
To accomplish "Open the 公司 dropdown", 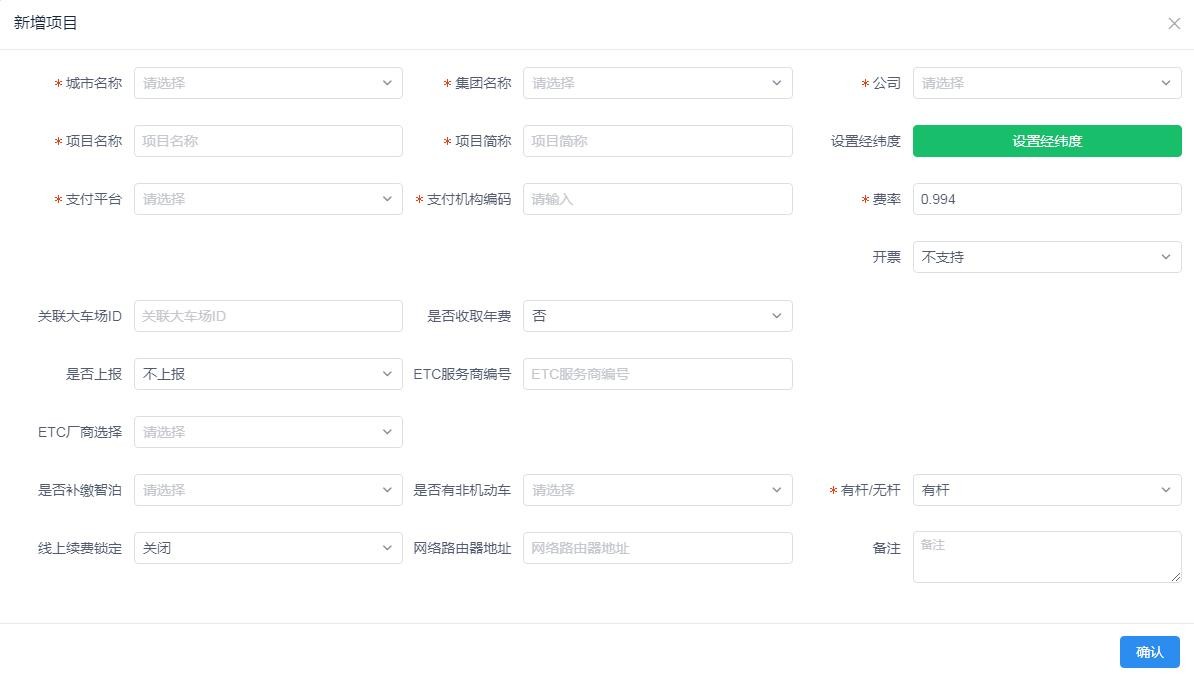I will 1047,83.
